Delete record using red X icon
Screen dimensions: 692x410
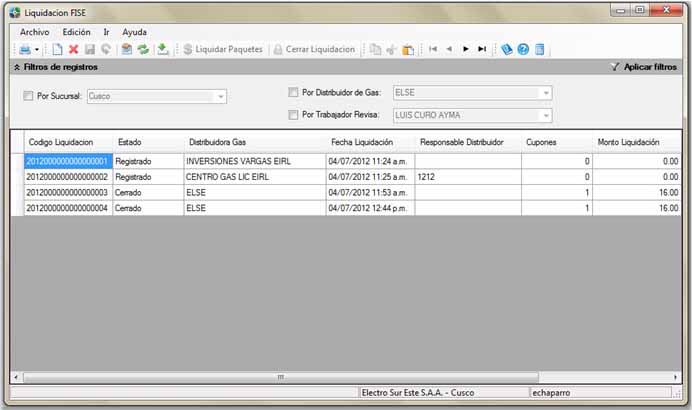(73, 49)
